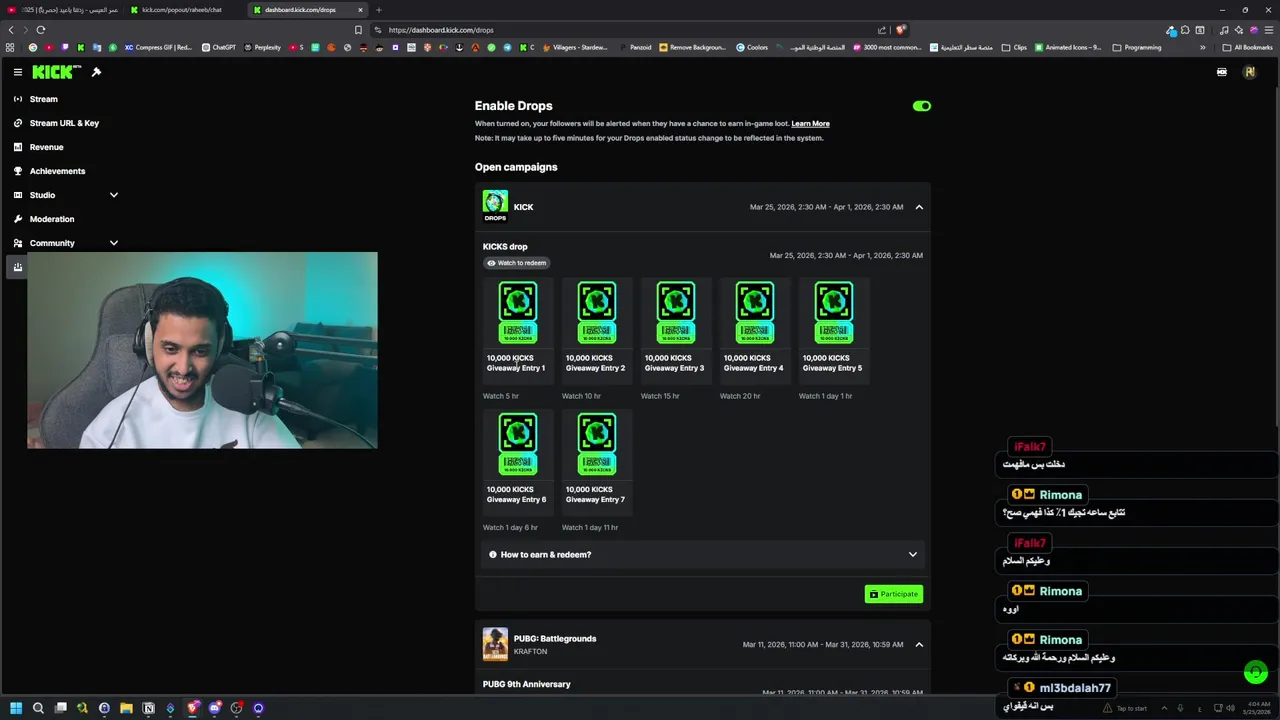Click the share icon in the address bar

pos(882,30)
